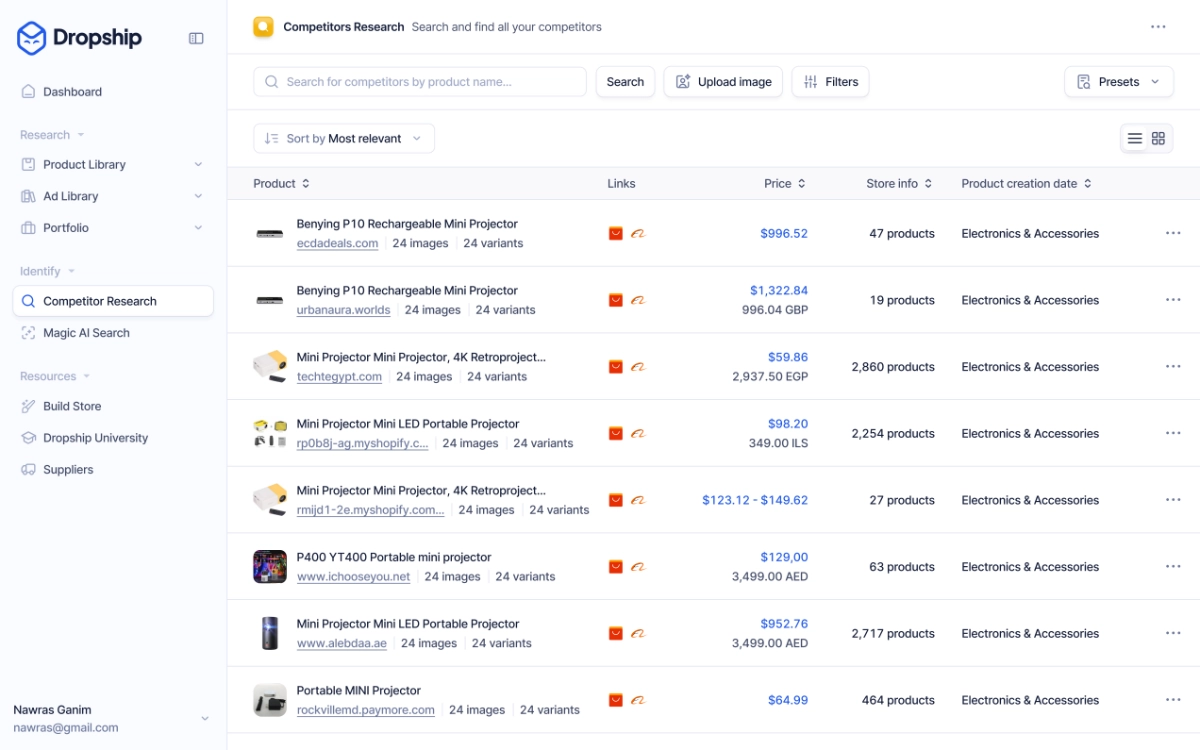Image resolution: width=1200 pixels, height=750 pixels.
Task: Click AliExpress icon in ecdadeals.com row
Action: [x=616, y=234]
